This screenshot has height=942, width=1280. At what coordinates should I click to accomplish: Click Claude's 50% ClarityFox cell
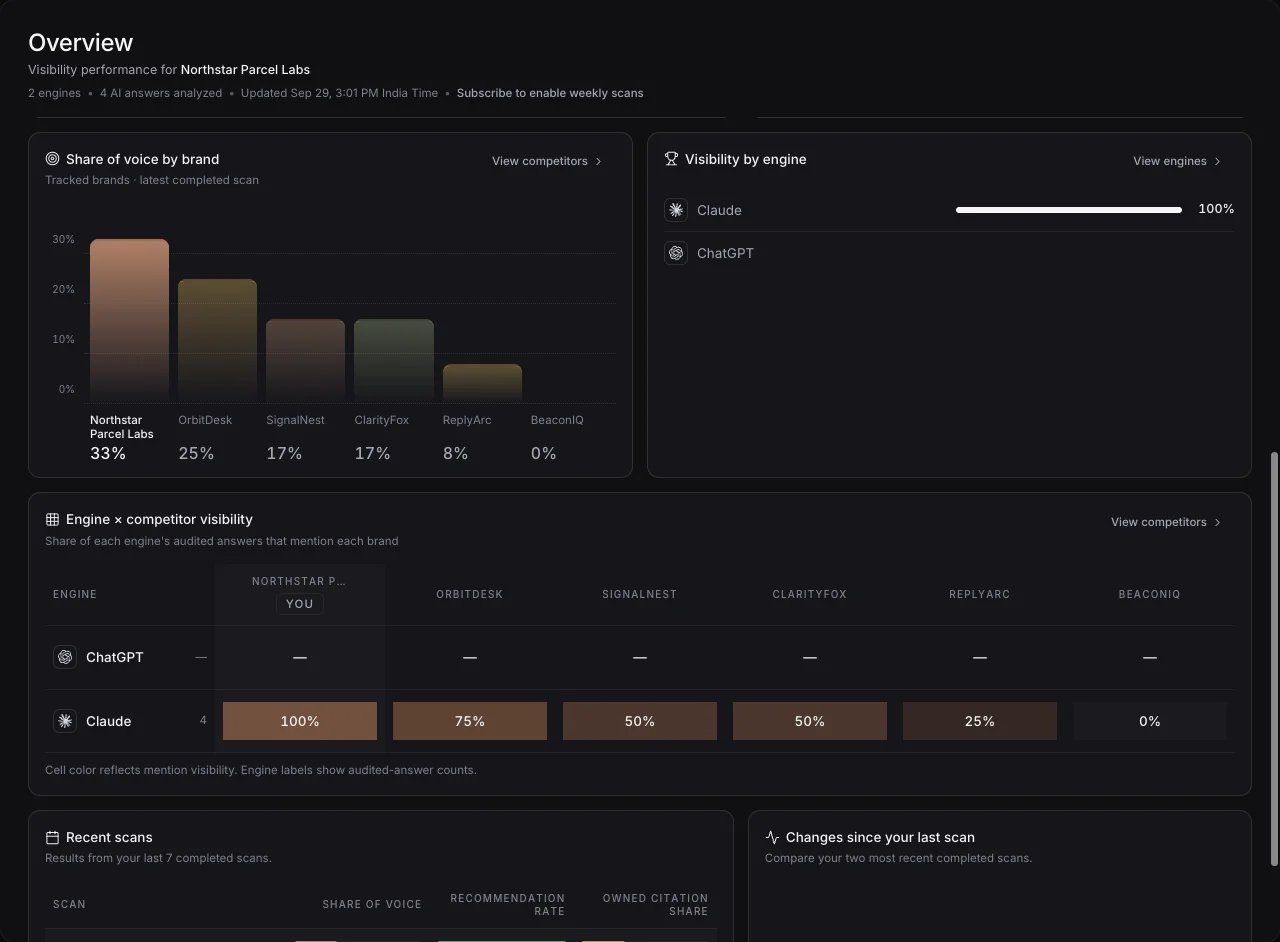[810, 721]
